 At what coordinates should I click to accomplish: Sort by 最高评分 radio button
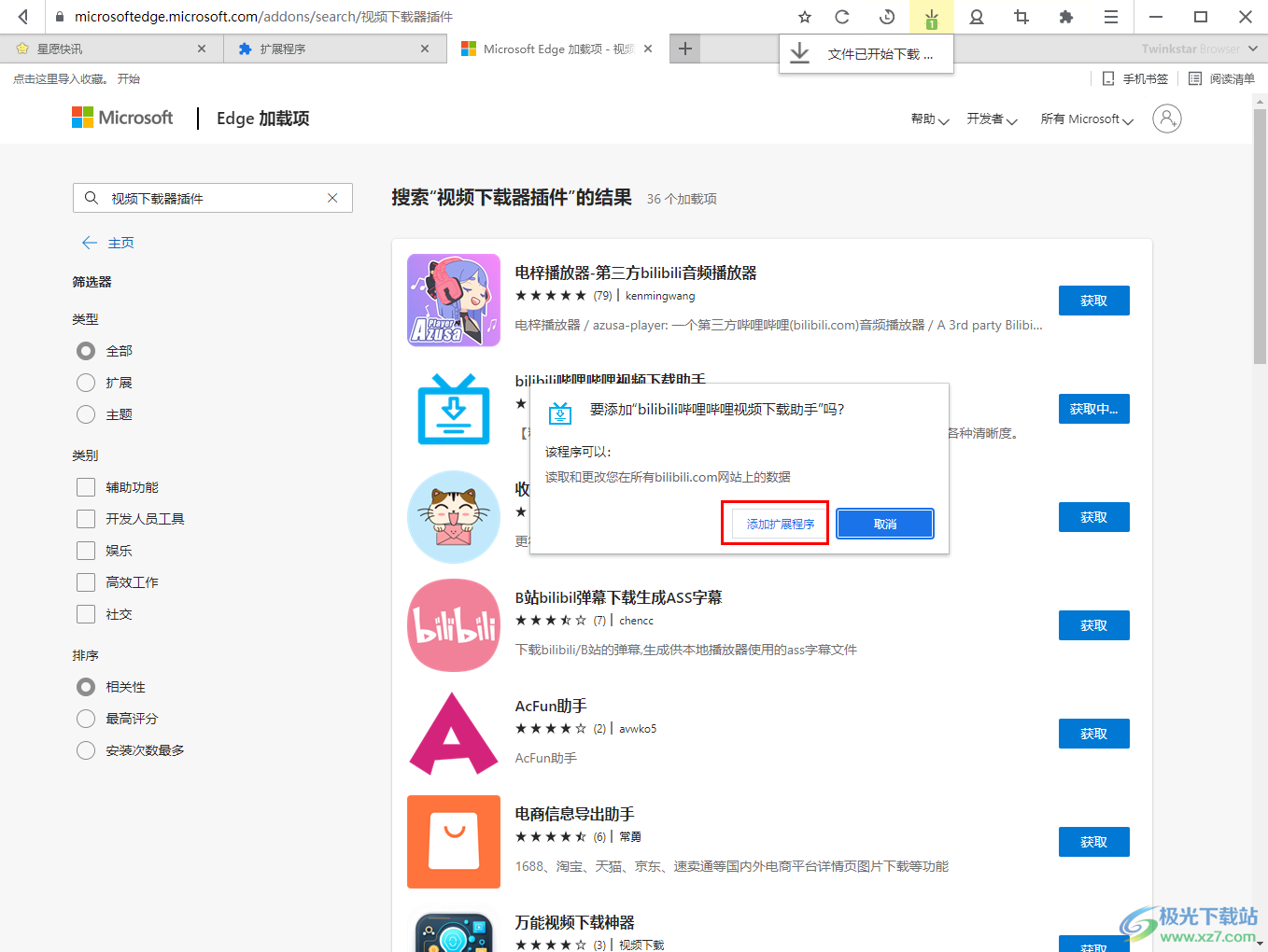click(x=86, y=719)
